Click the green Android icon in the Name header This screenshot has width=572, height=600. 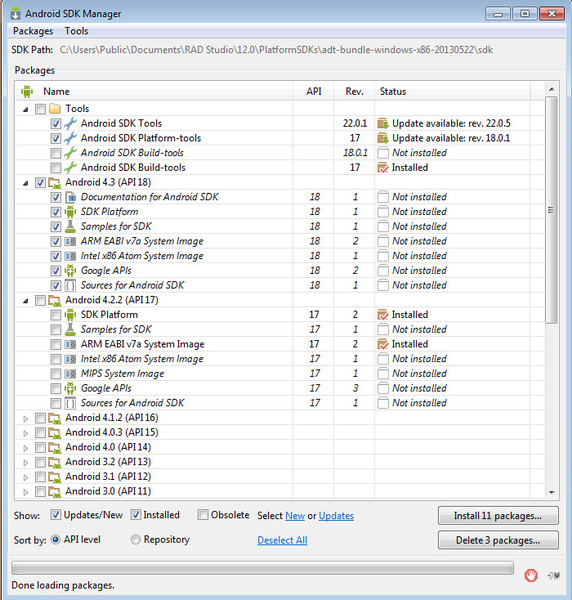point(27,91)
